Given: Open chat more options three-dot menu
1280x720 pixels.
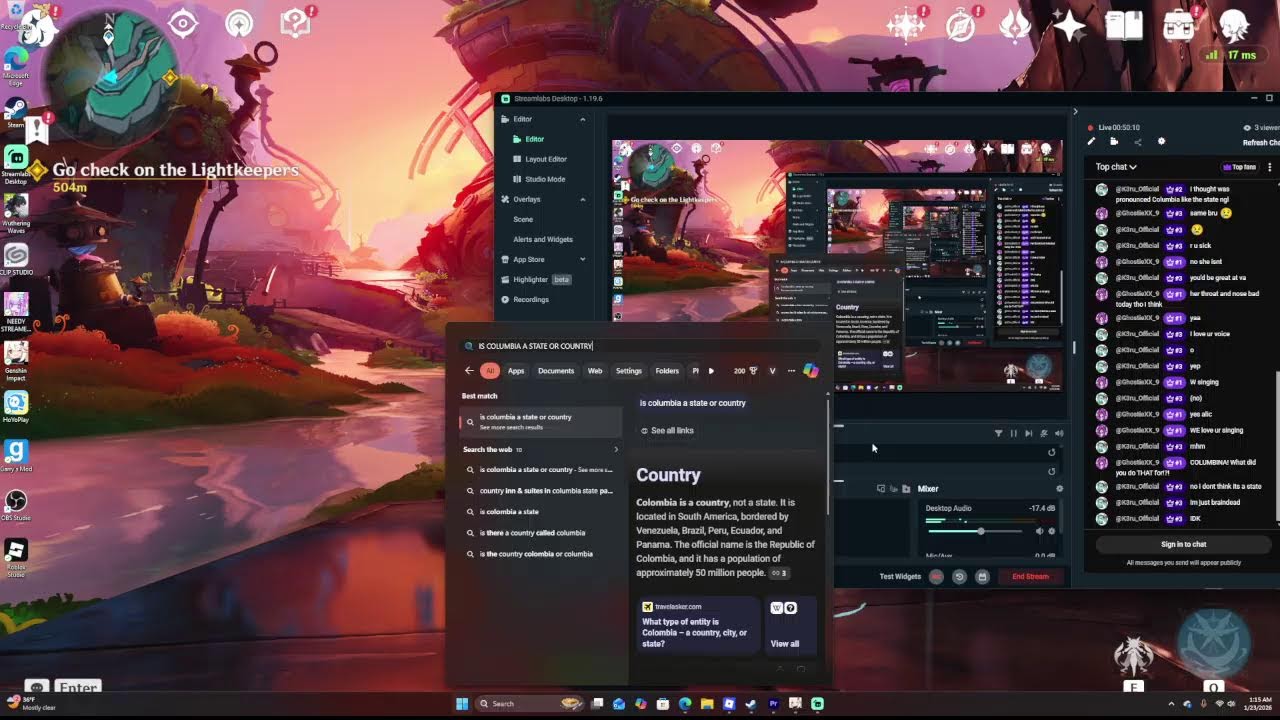Looking at the screenshot, I should (1270, 167).
